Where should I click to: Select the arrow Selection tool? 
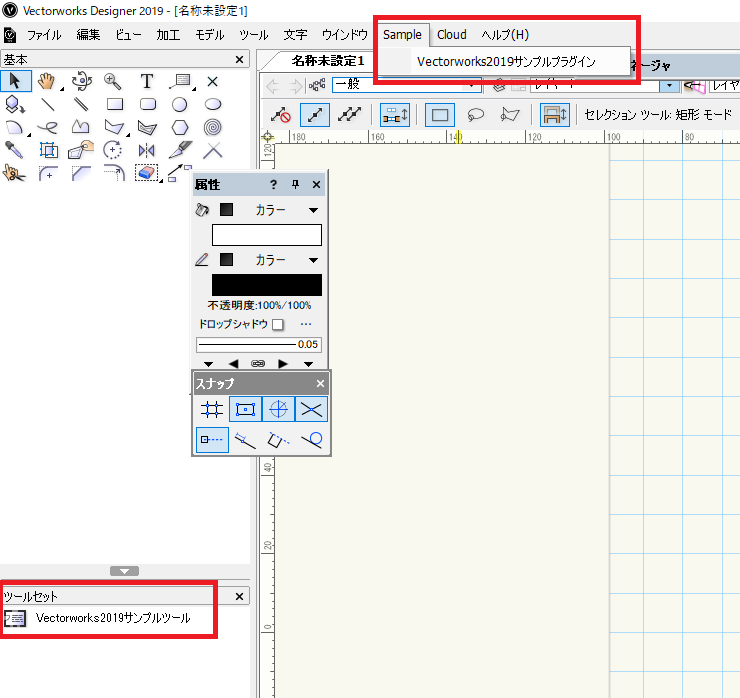coord(16,81)
